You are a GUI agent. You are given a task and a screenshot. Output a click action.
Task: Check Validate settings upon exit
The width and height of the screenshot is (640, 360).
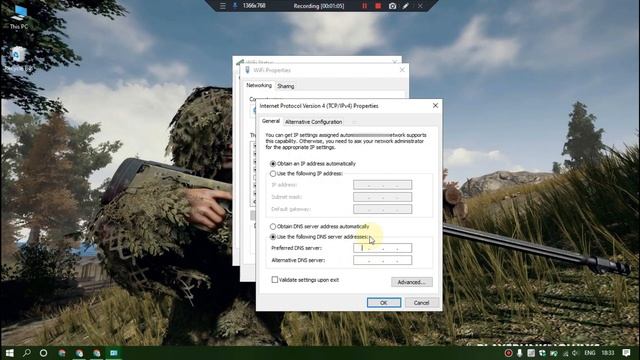305,280
